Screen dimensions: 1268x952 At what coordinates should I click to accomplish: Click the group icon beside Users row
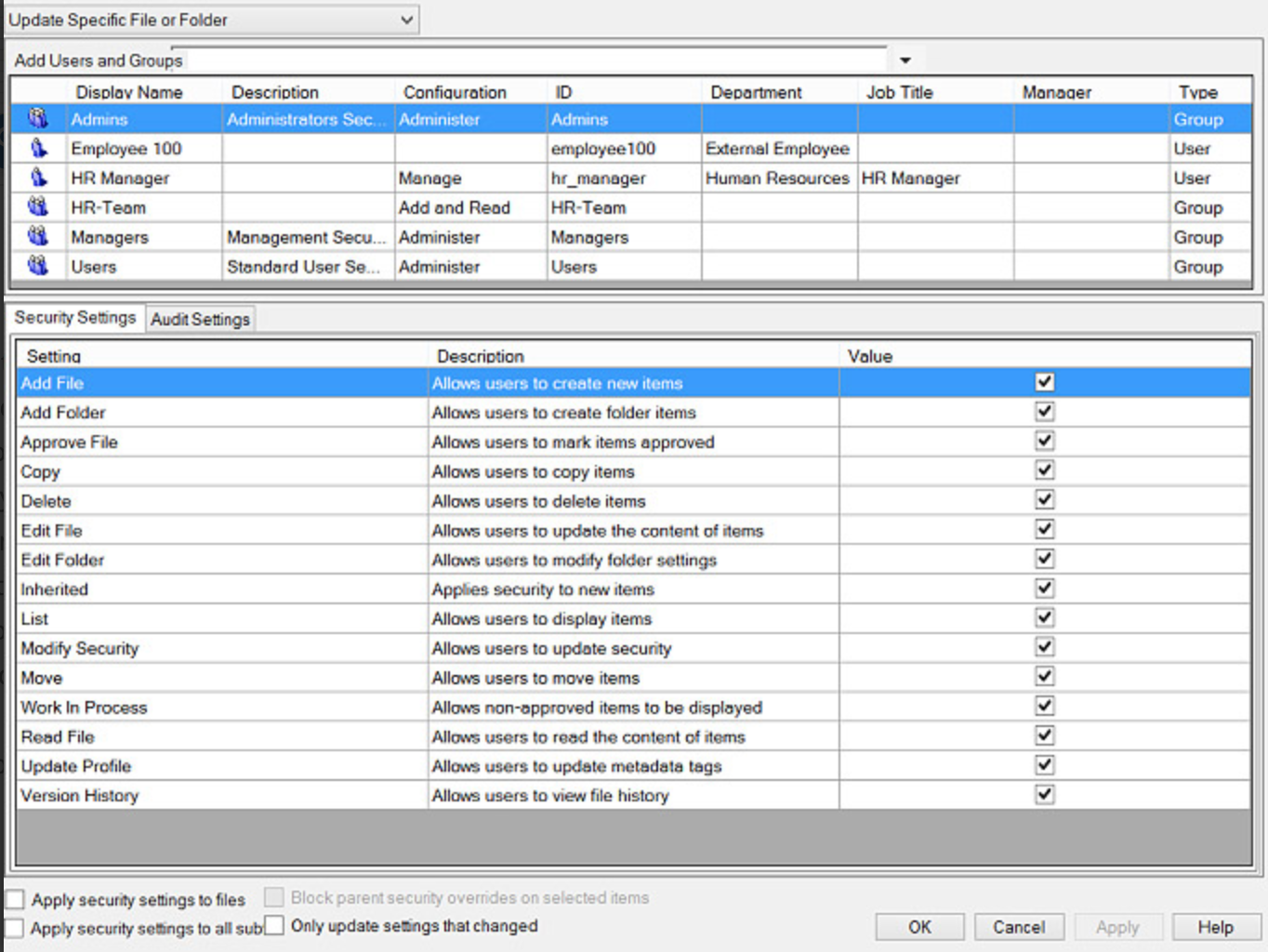(37, 267)
